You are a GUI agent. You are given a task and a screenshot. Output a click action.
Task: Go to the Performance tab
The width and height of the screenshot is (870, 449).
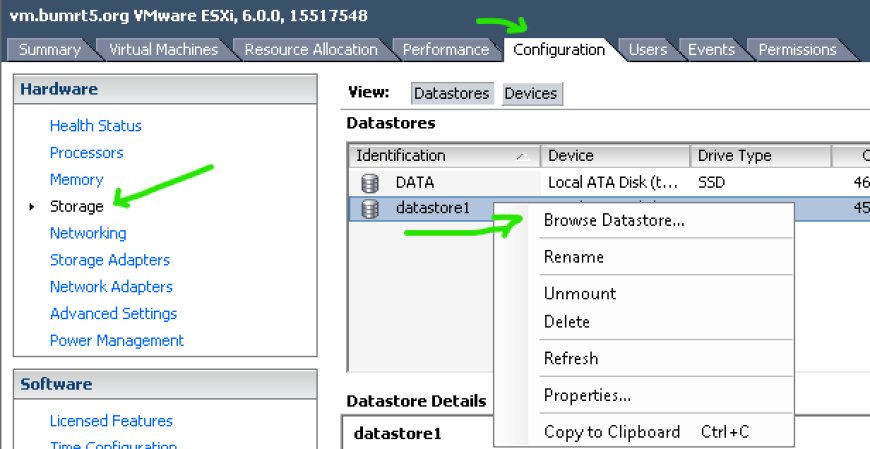[446, 49]
